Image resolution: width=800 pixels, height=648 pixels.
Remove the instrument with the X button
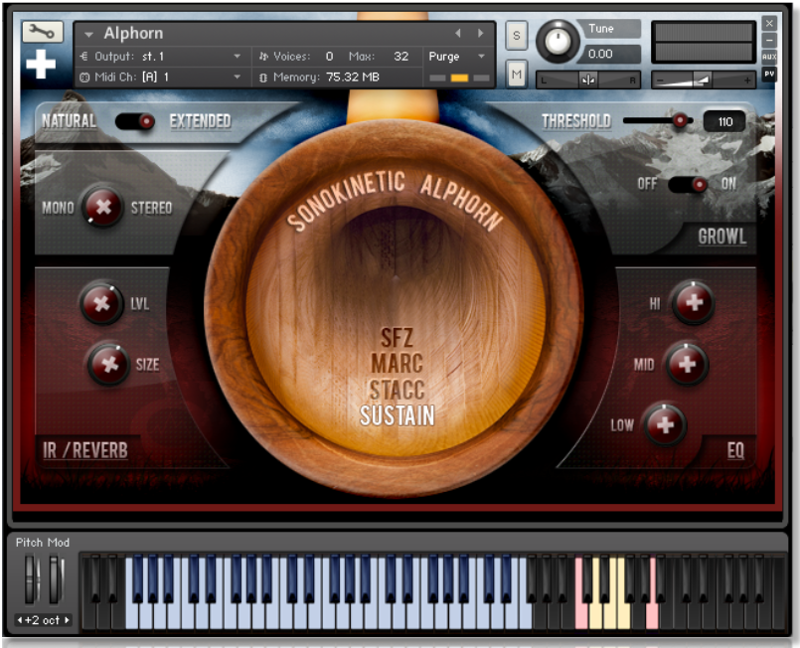tap(769, 23)
